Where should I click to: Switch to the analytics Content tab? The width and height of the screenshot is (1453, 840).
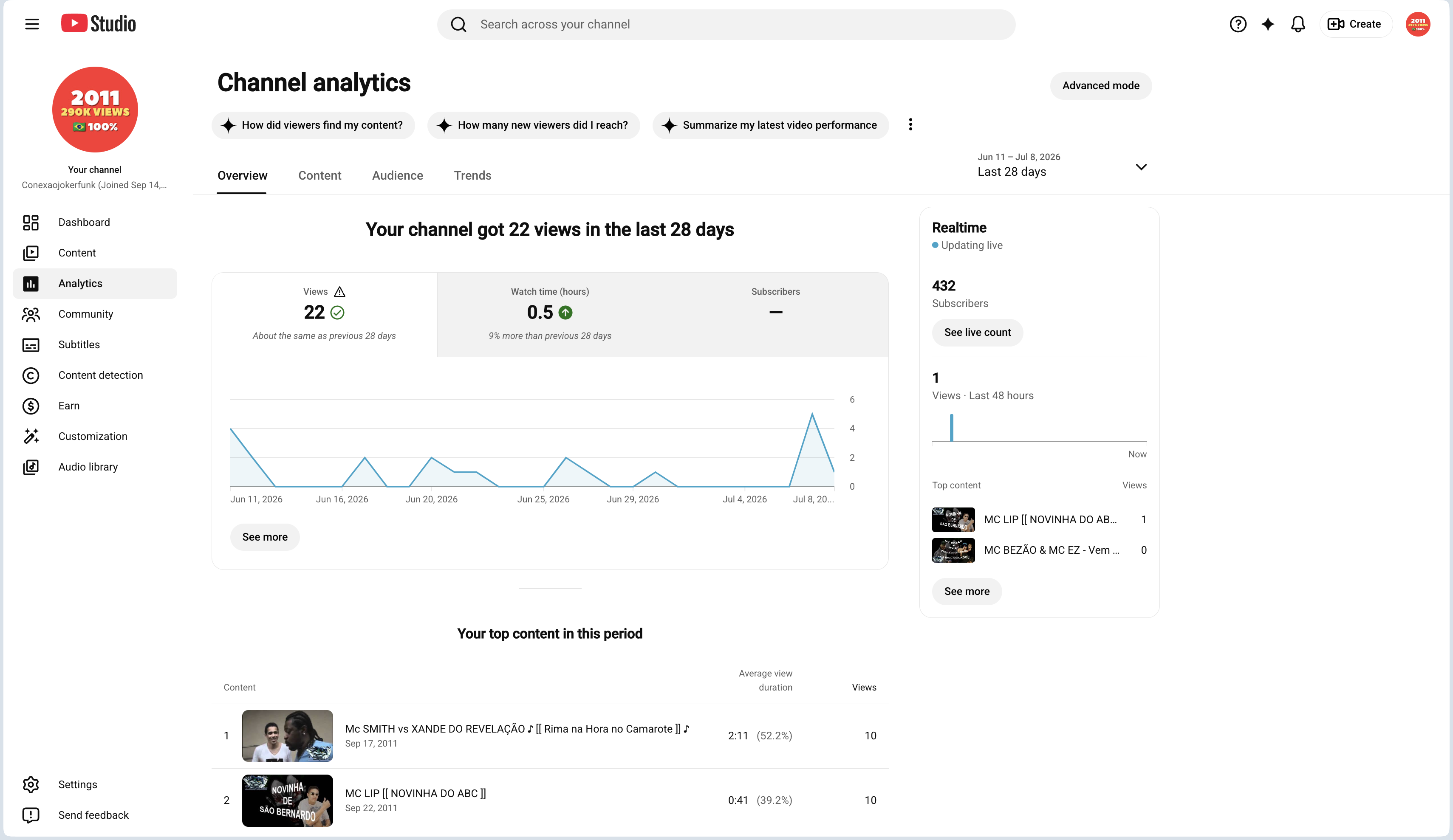tap(319, 176)
